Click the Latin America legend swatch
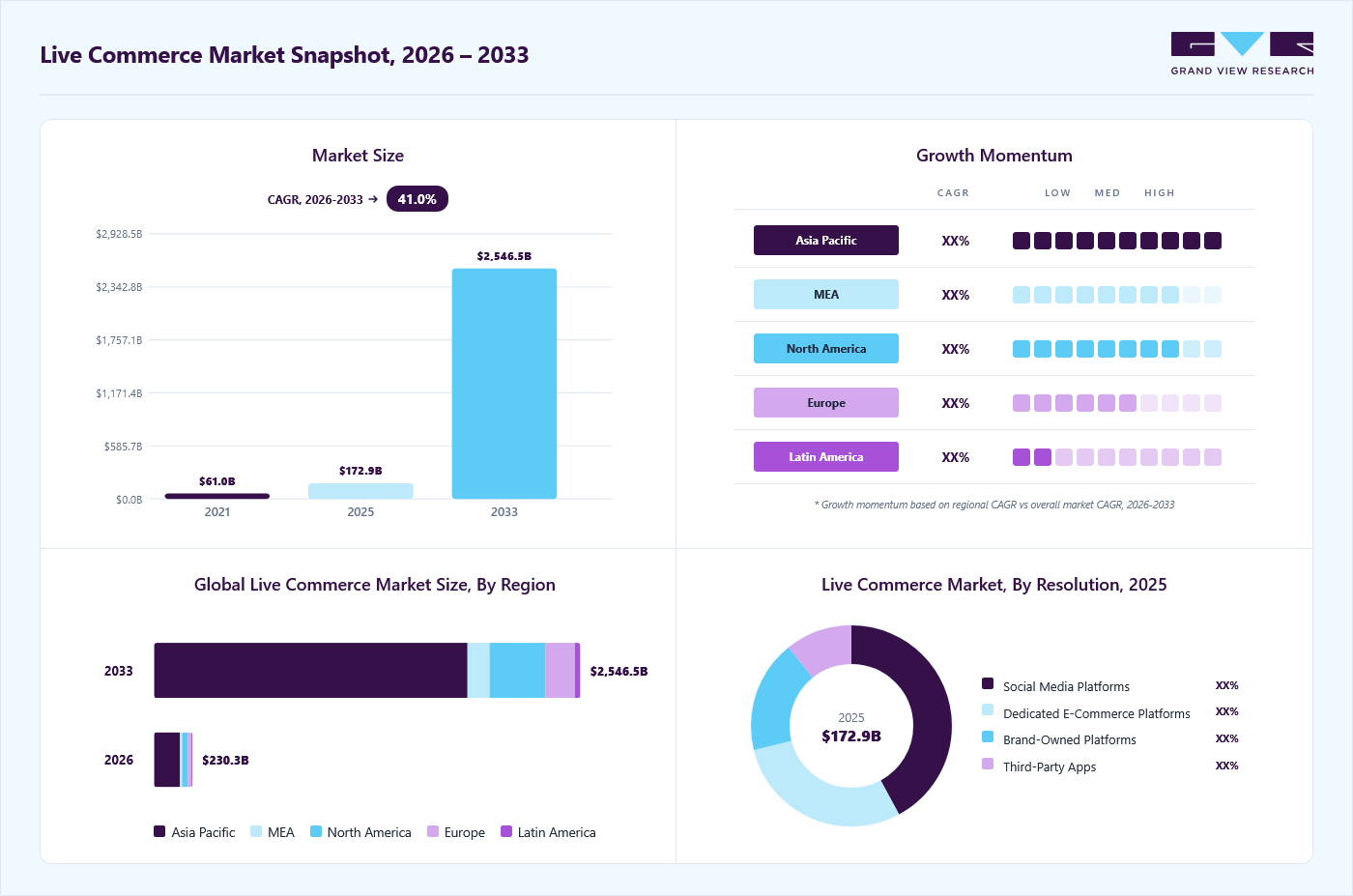1353x896 pixels. pos(506,831)
